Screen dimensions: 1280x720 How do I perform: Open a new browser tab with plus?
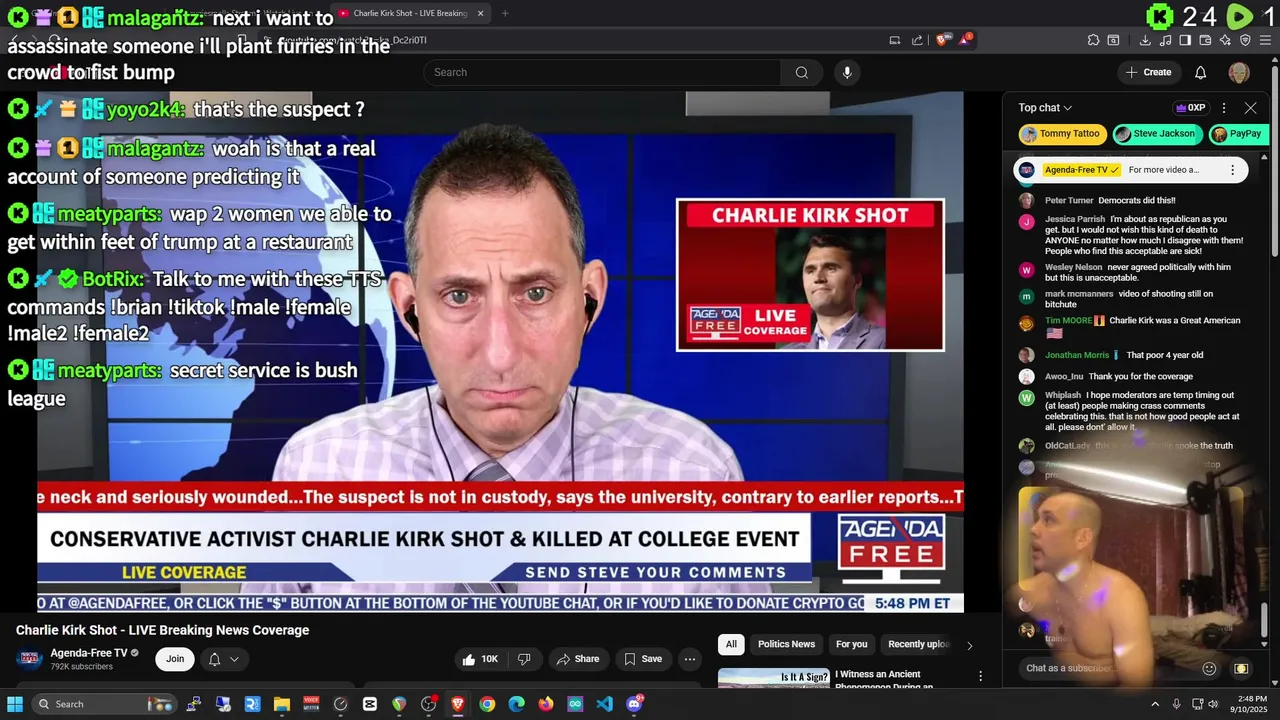tap(505, 13)
